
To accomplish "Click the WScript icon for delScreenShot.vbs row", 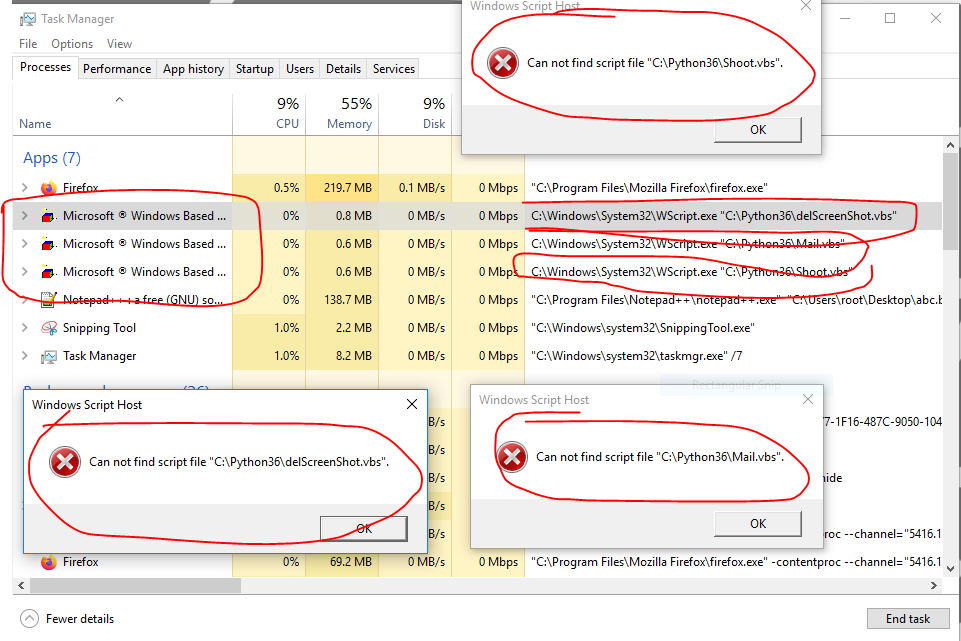I will tap(48, 216).
